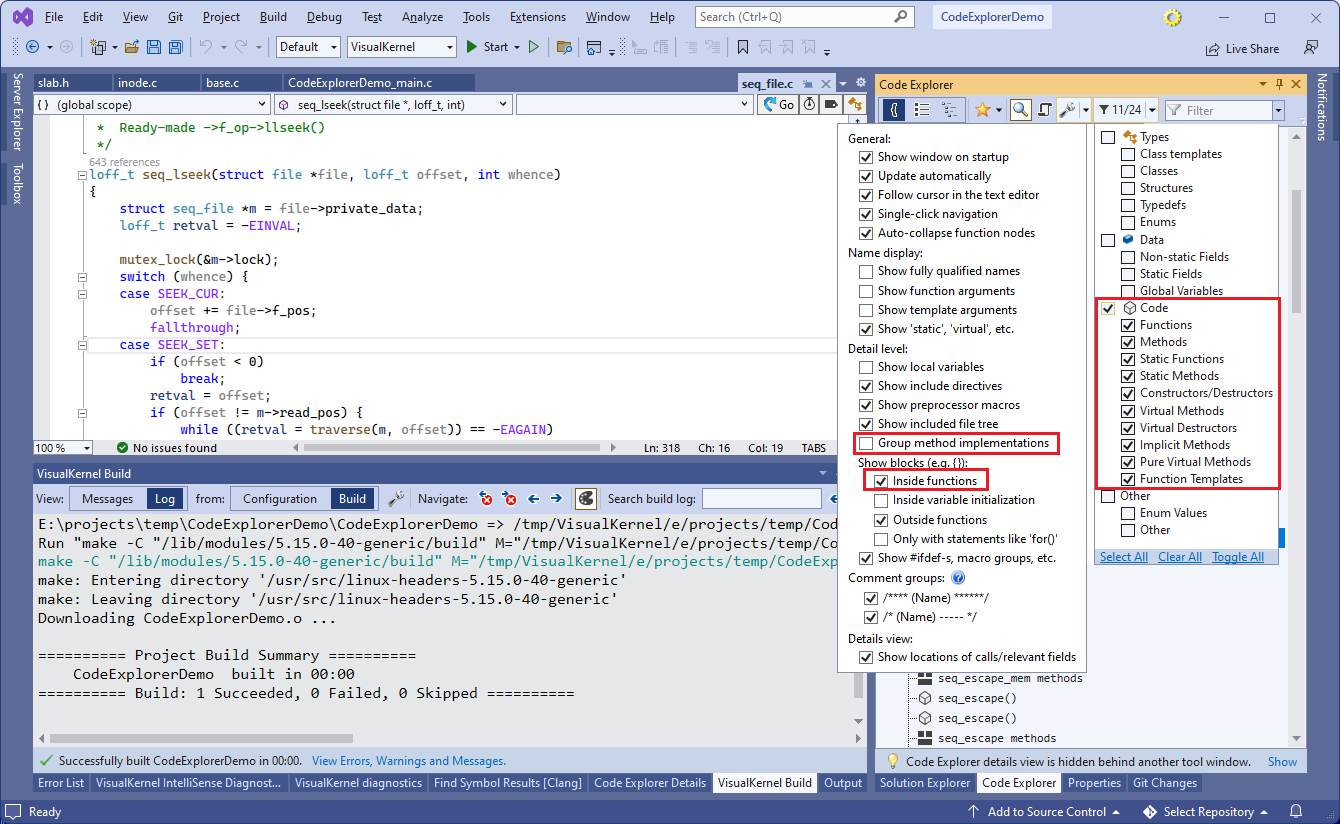Check the Enum Values filter checkbox
Image resolution: width=1340 pixels, height=824 pixels.
point(1128,513)
